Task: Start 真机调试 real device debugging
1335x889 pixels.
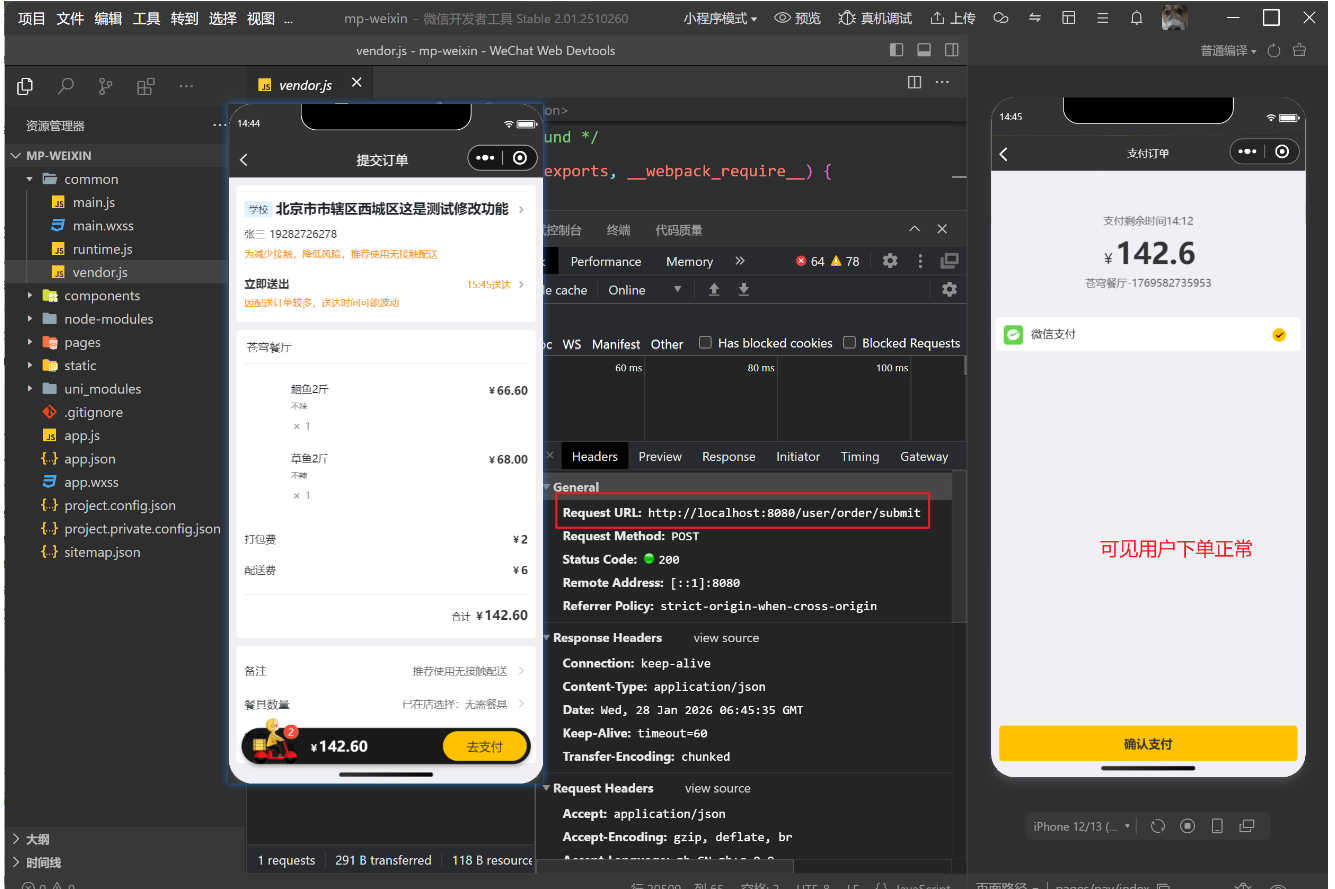Action: point(875,18)
